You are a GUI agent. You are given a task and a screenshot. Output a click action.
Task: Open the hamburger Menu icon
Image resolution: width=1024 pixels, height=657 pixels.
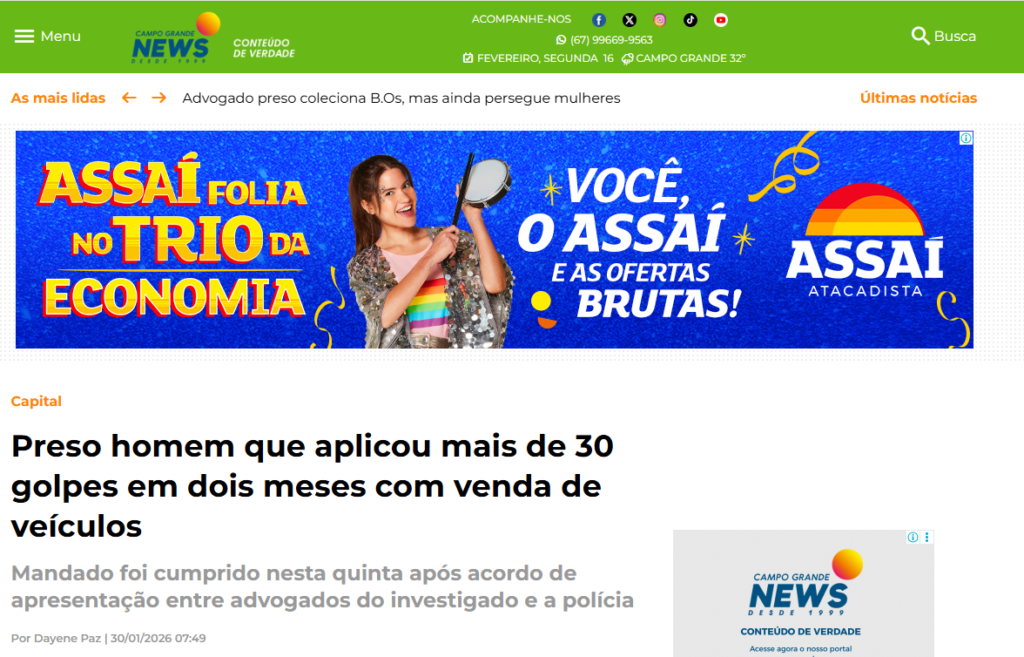point(24,36)
